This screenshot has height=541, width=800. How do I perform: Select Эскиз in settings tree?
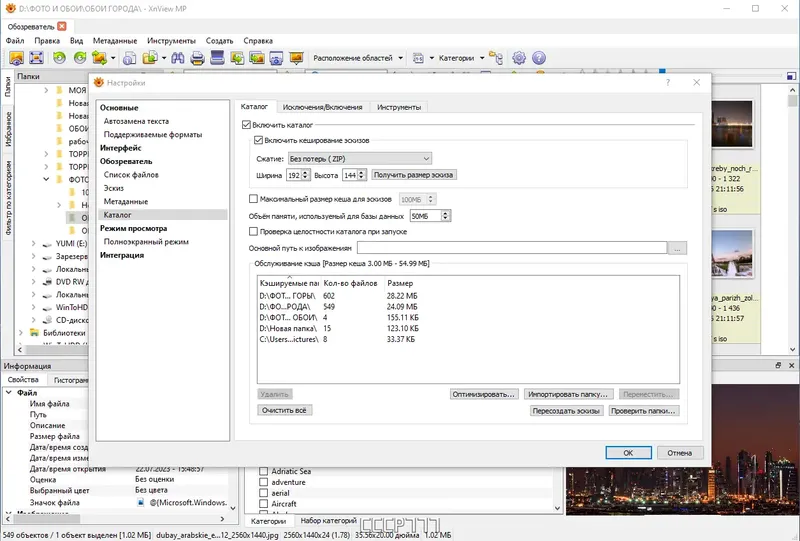[114, 188]
